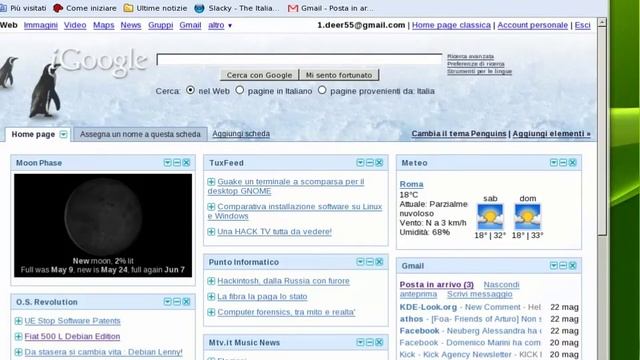Go to Immagini in top navigation
640x360 pixels.
click(40, 25)
